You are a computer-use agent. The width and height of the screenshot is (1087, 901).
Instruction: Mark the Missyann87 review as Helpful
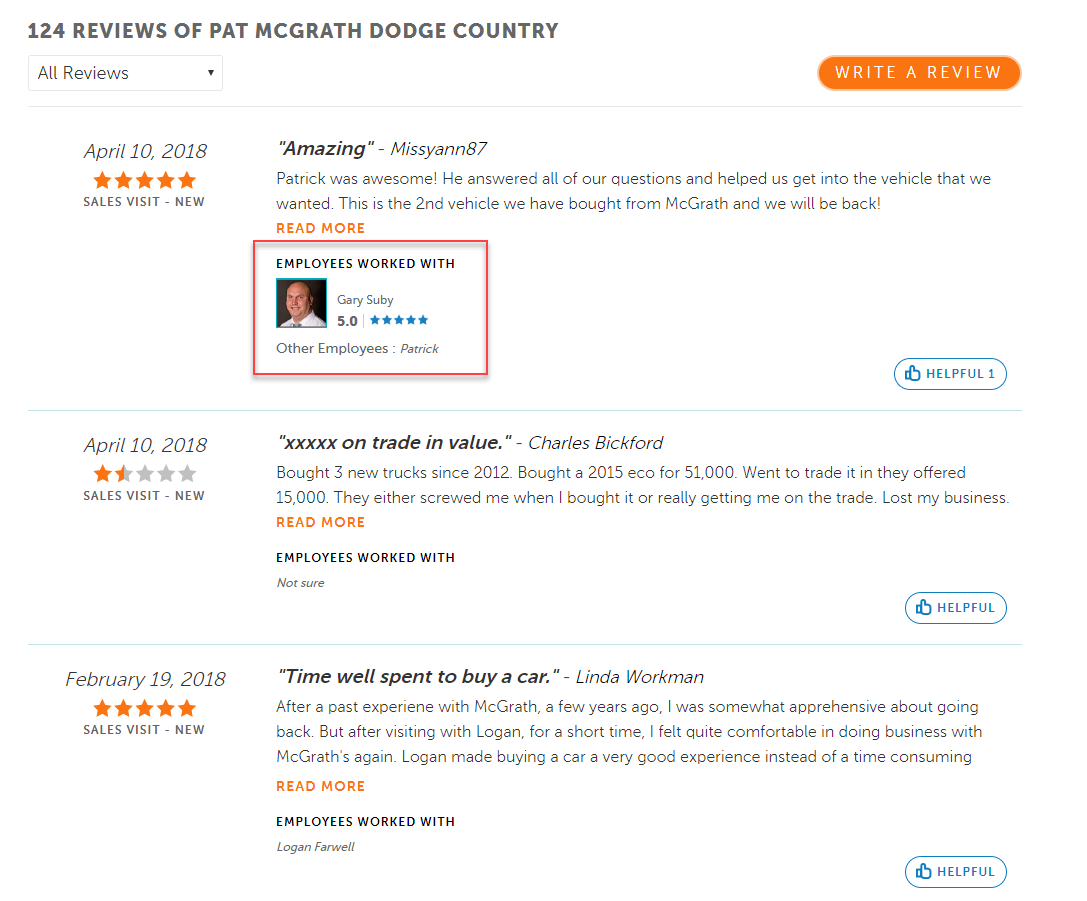click(950, 374)
